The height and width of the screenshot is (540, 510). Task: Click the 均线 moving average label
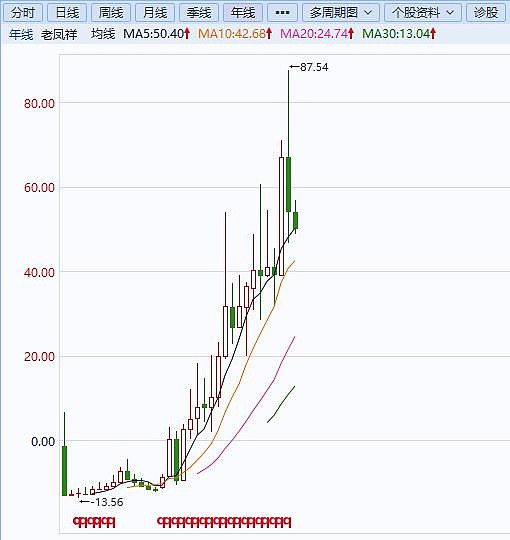coord(103,34)
